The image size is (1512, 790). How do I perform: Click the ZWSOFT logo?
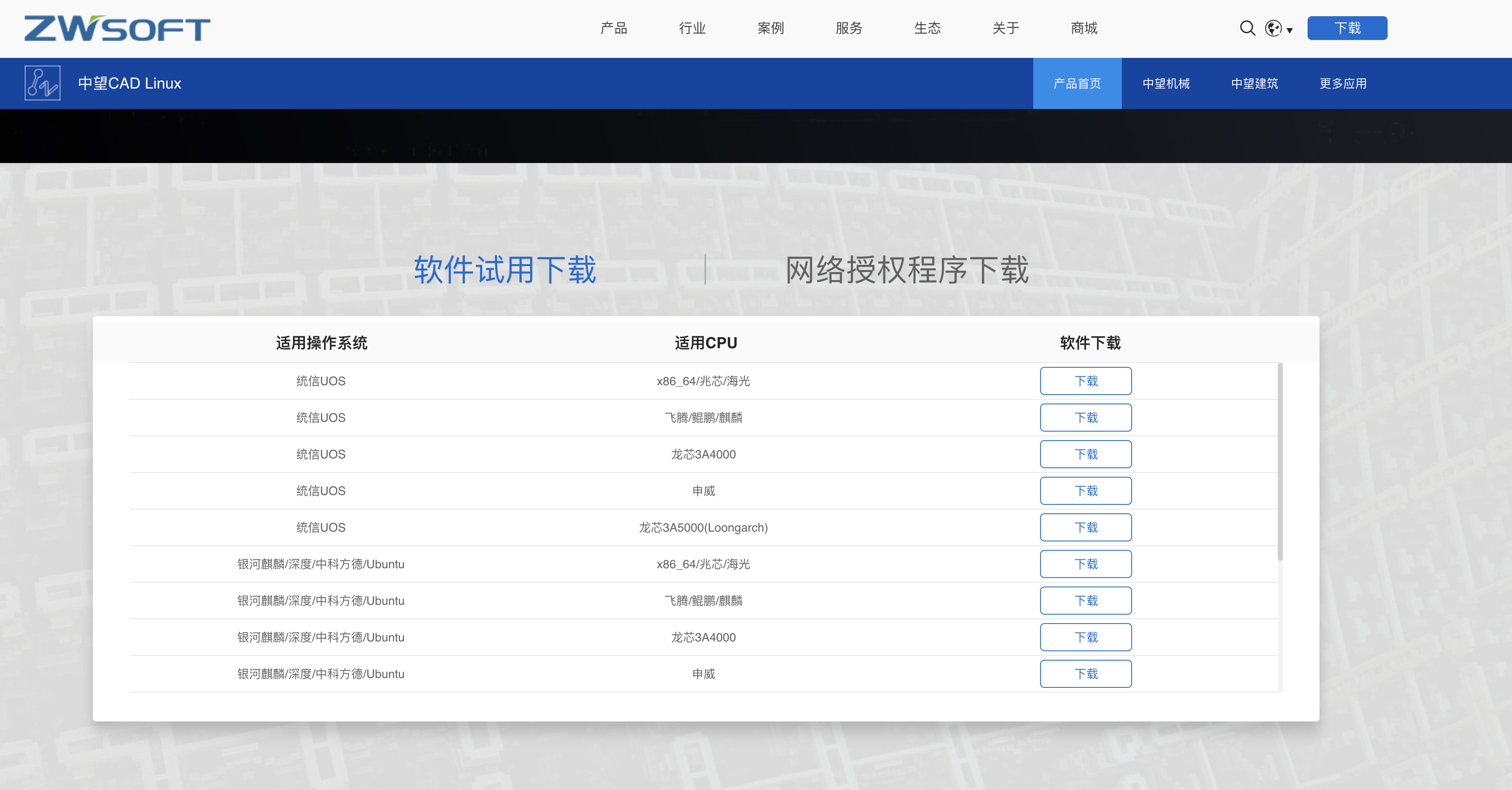[117, 28]
